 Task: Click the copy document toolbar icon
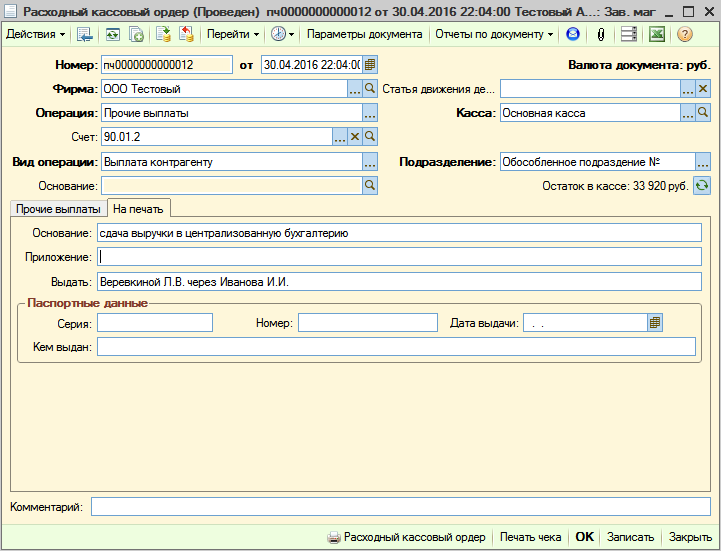pyautogui.click(x=137, y=34)
